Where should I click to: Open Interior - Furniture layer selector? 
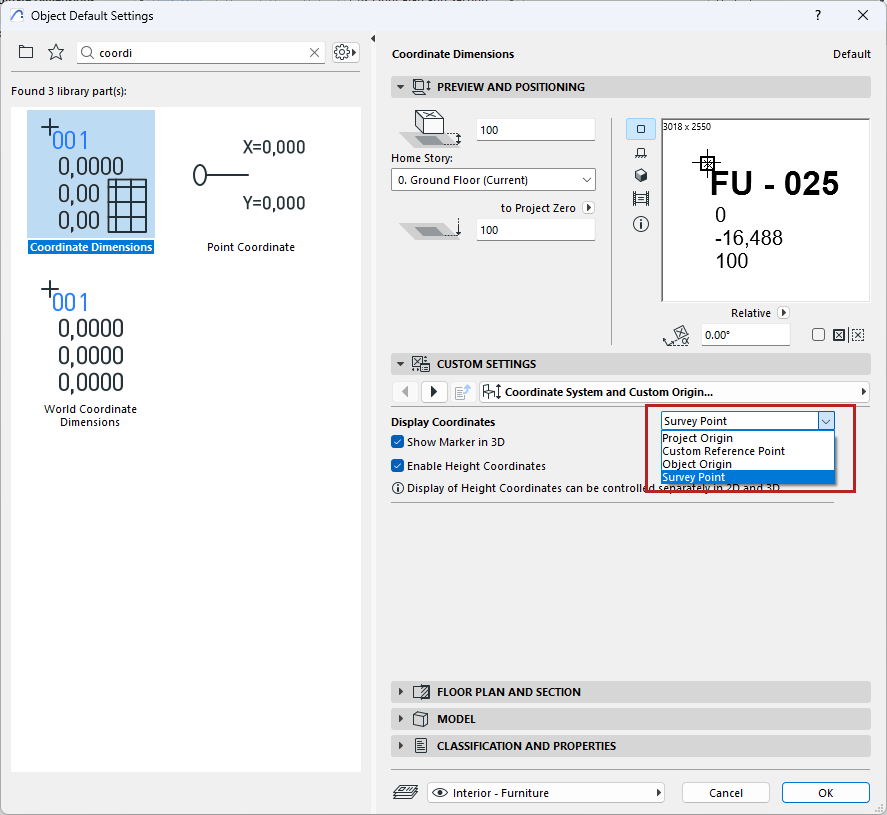point(546,793)
